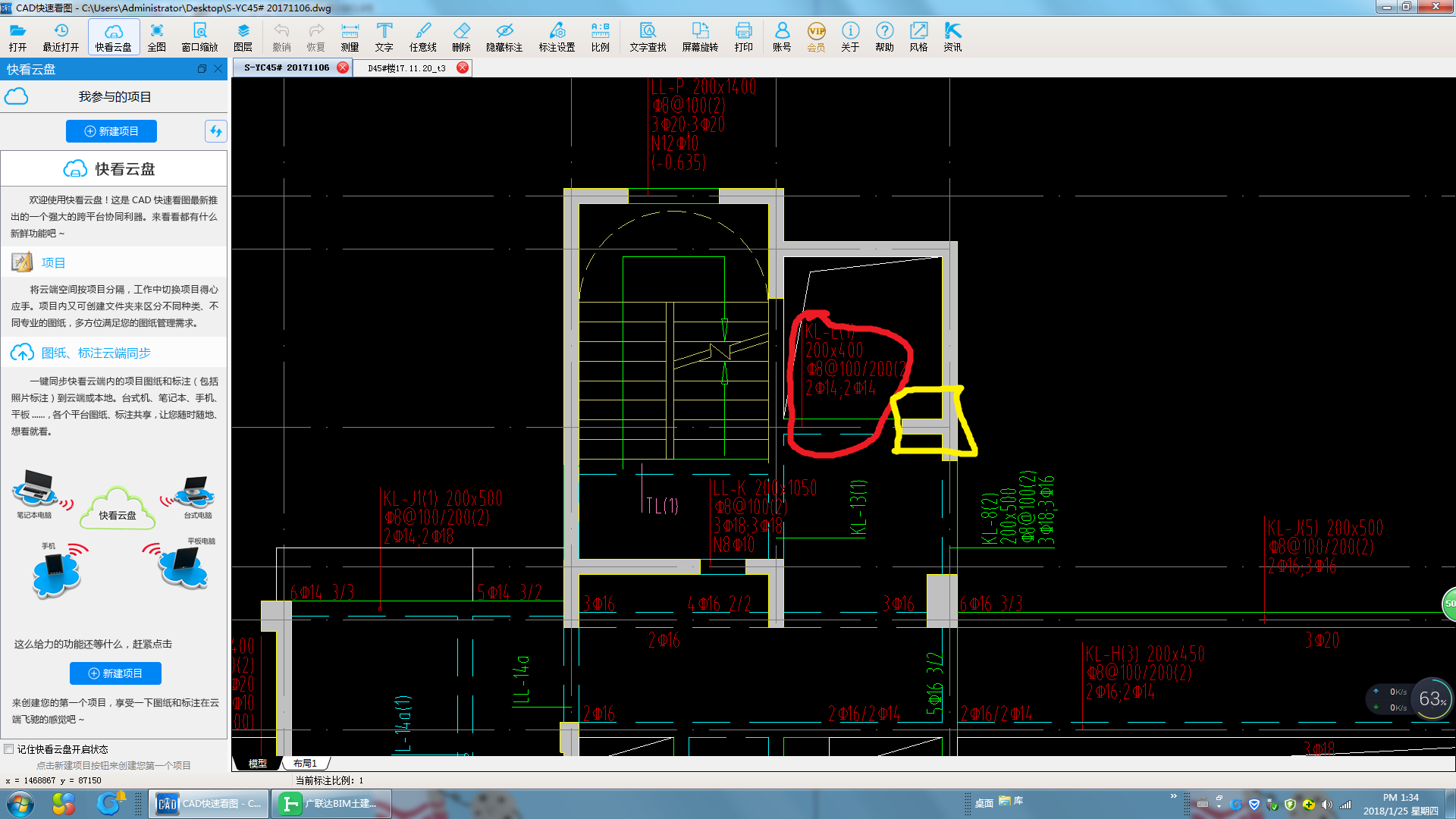1456x819 pixels.
Task: Click 我参与的项目 header
Action: coord(115,97)
